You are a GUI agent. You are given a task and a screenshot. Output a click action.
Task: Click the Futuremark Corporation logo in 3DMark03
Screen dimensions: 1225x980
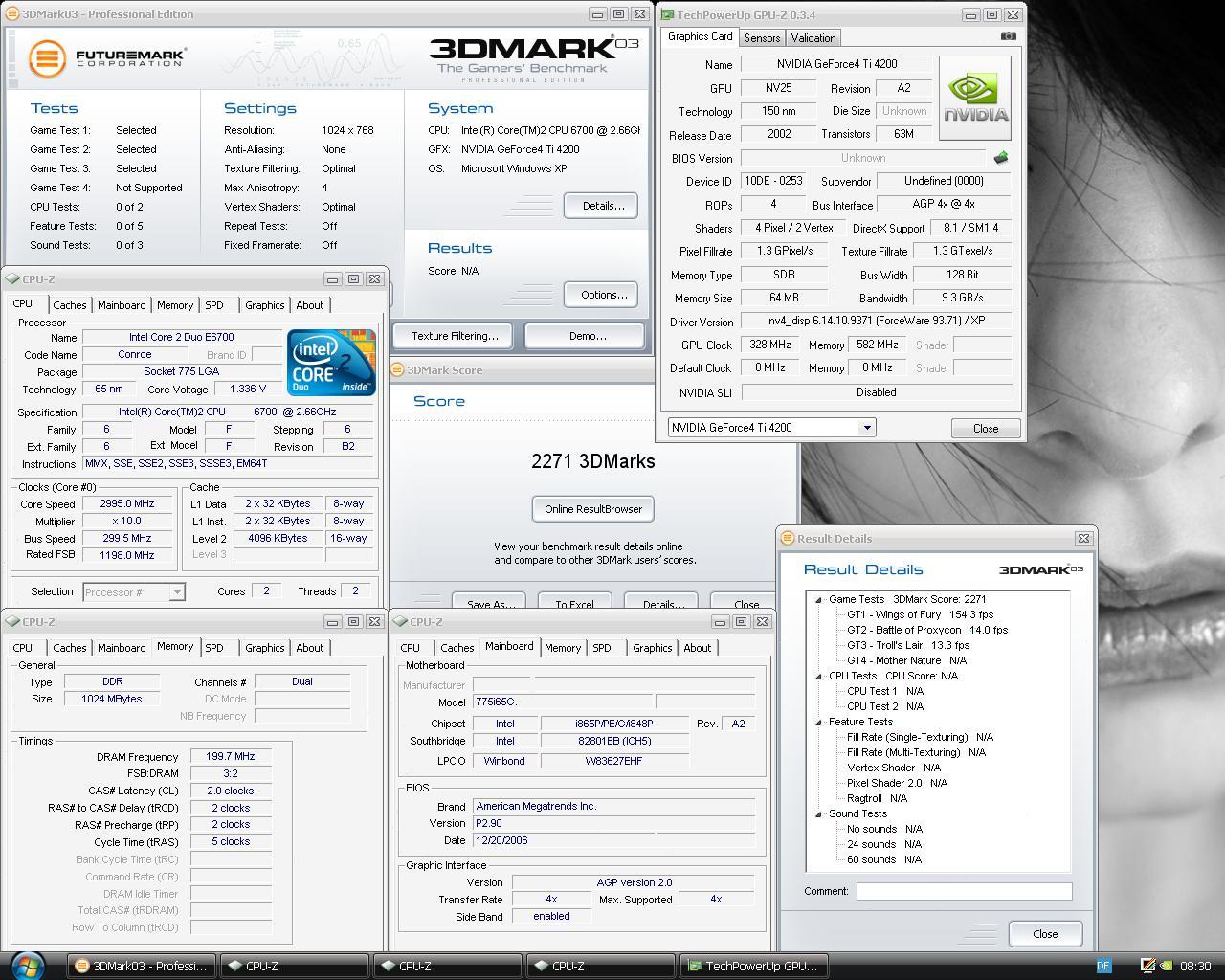click(106, 58)
